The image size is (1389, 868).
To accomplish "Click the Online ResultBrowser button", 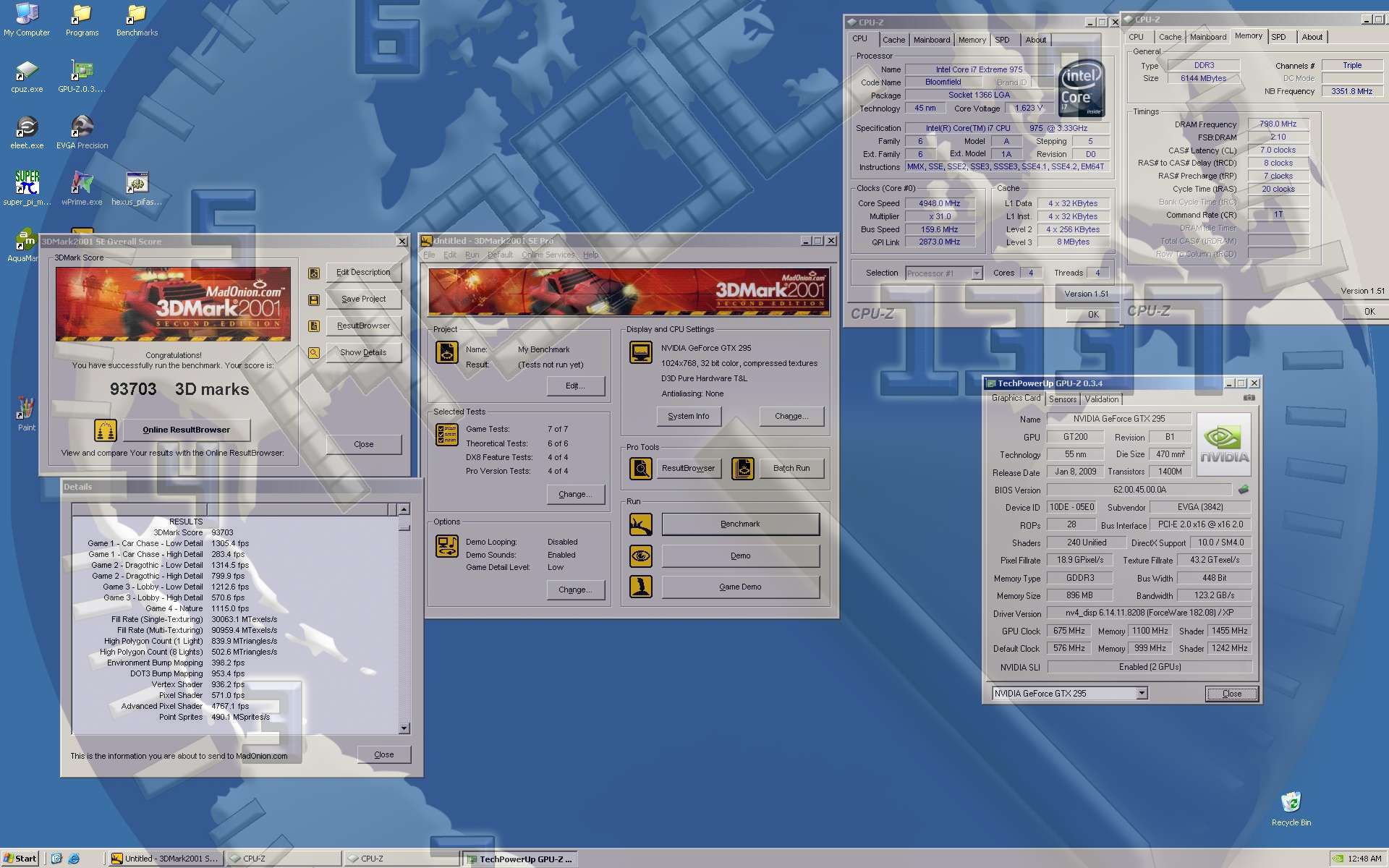I will click(x=187, y=430).
